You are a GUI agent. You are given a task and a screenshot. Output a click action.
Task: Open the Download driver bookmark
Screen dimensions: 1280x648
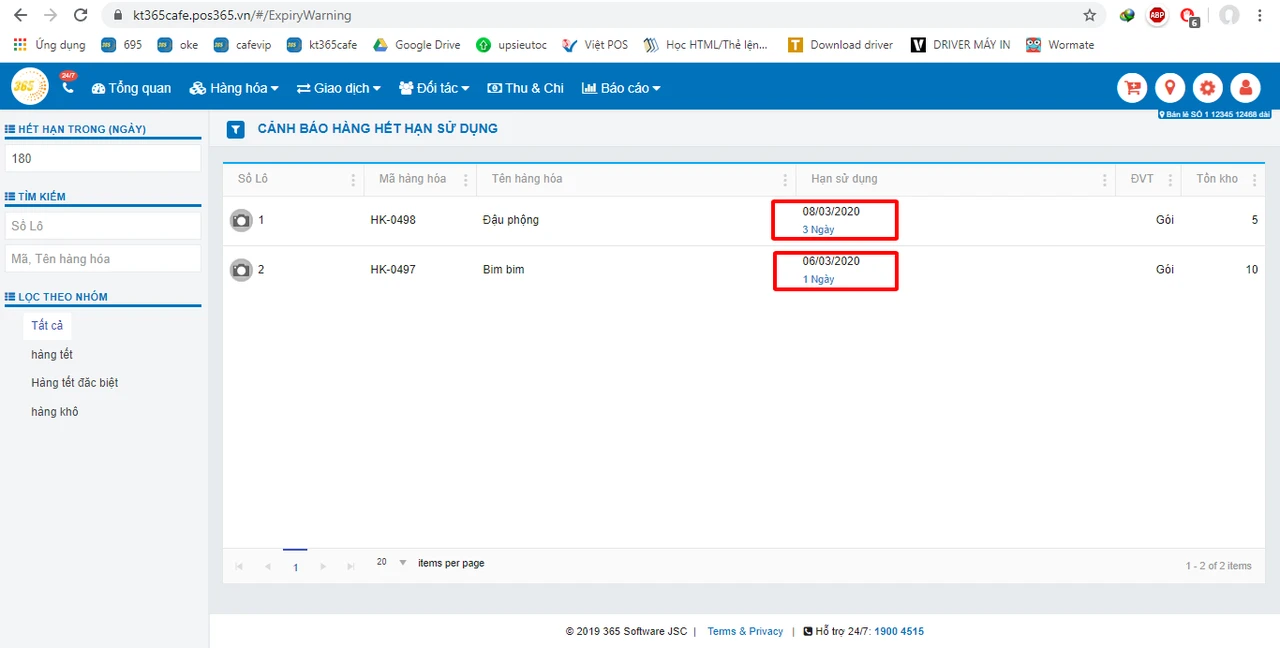click(x=841, y=45)
